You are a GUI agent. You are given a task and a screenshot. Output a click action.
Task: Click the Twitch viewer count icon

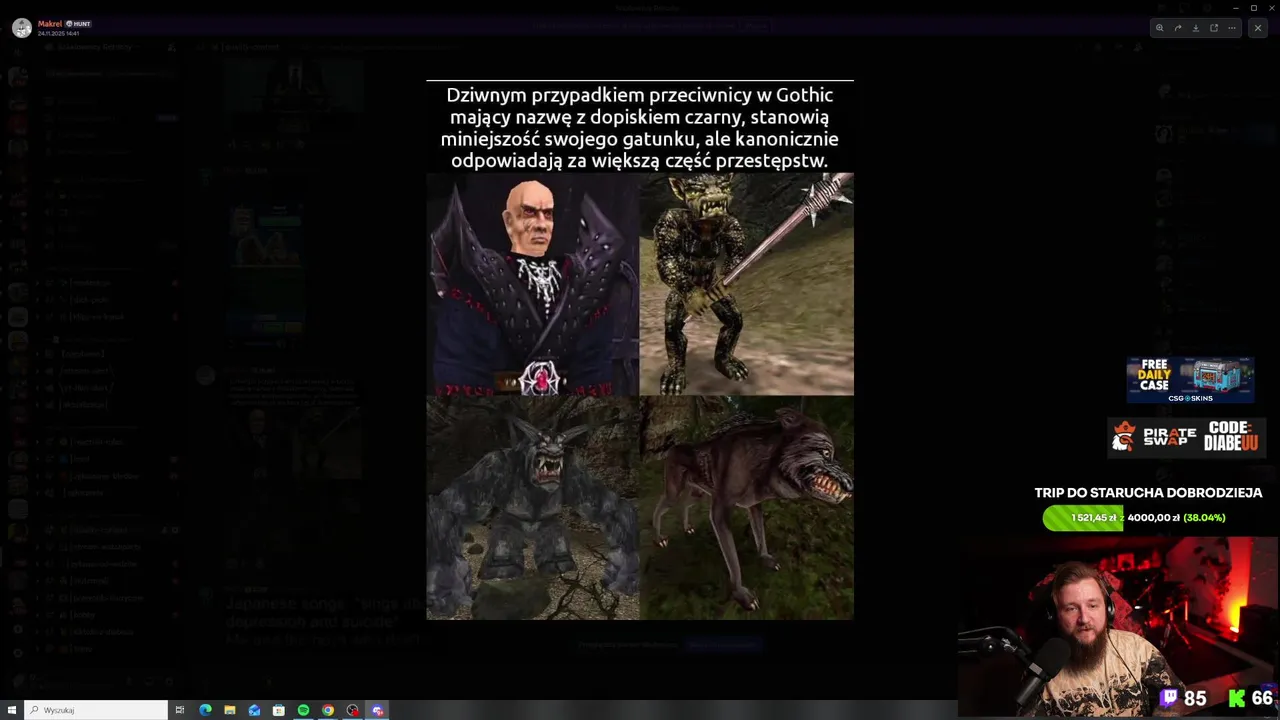point(1169,698)
